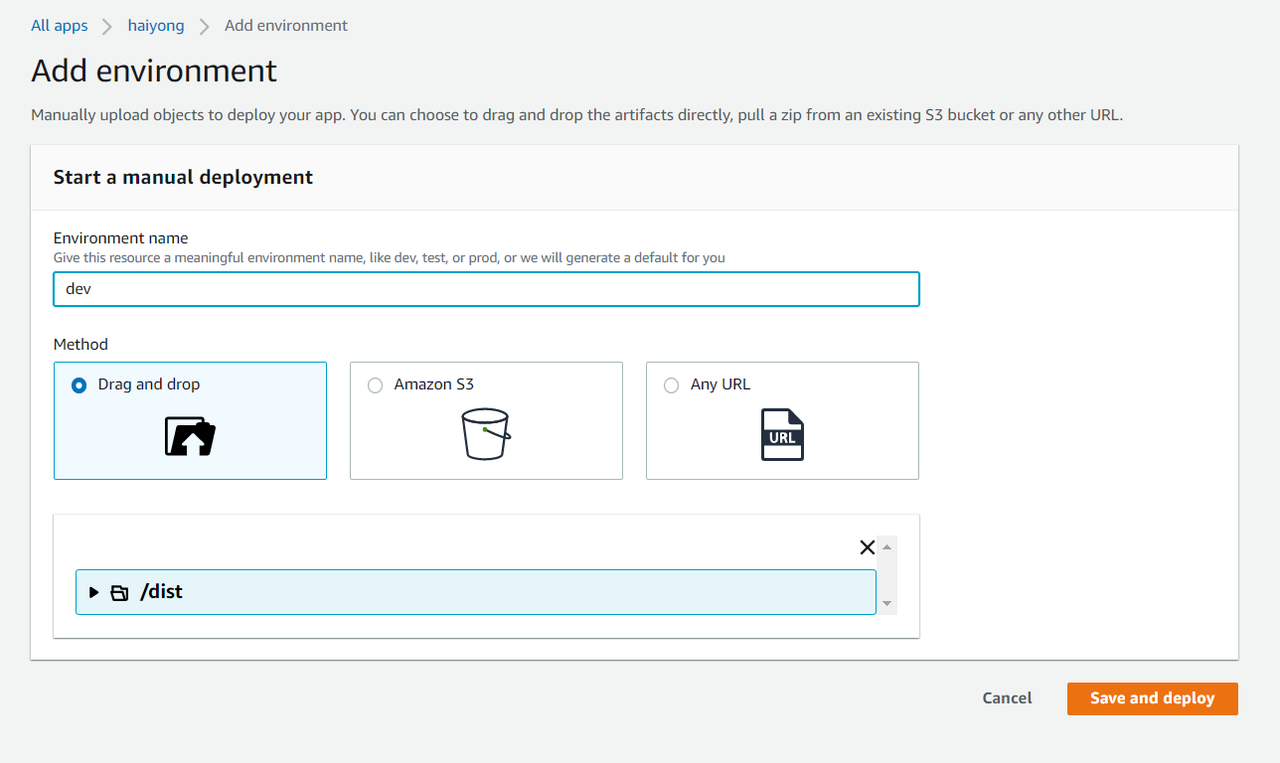The image size is (1280, 763).
Task: Select the Amazon S3 radio button
Action: pyautogui.click(x=375, y=385)
